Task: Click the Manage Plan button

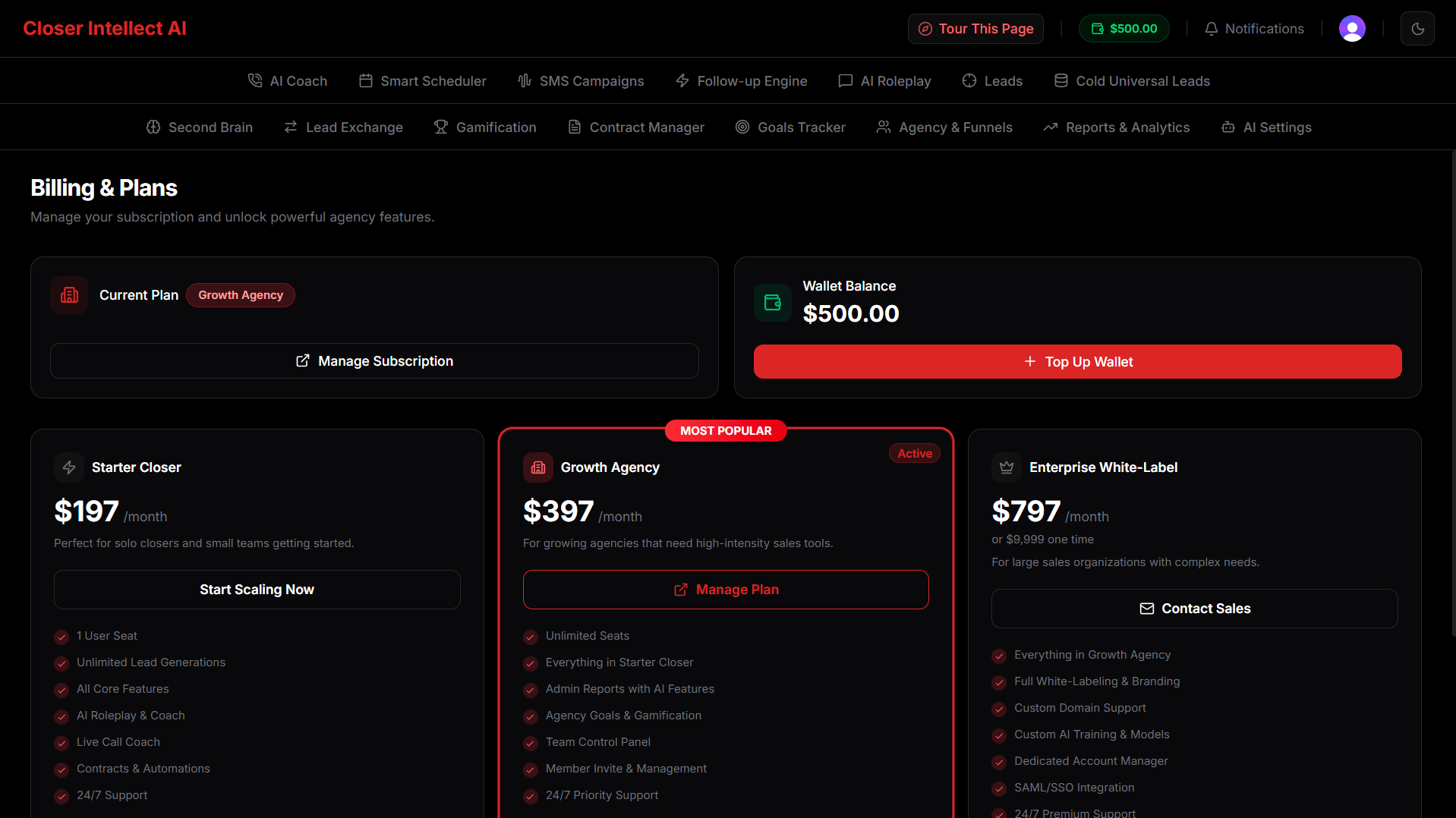Action: point(726,590)
